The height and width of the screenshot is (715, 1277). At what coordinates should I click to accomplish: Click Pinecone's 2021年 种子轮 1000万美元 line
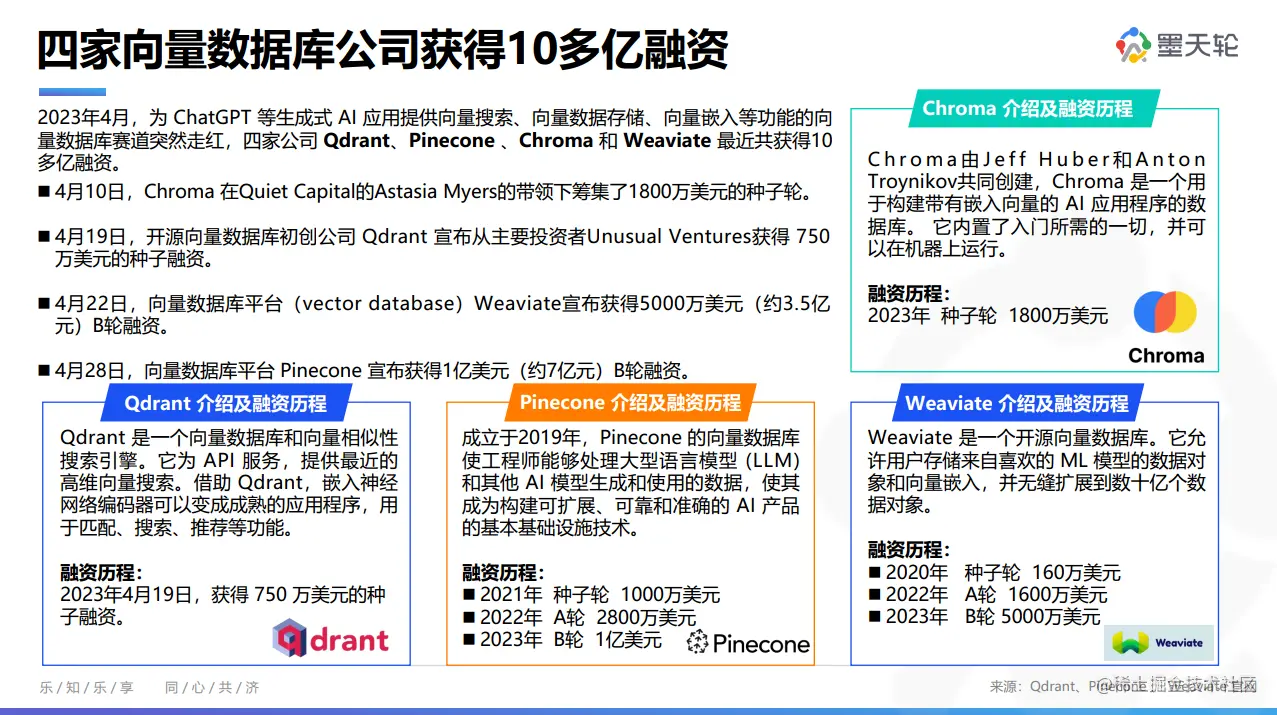[591, 595]
